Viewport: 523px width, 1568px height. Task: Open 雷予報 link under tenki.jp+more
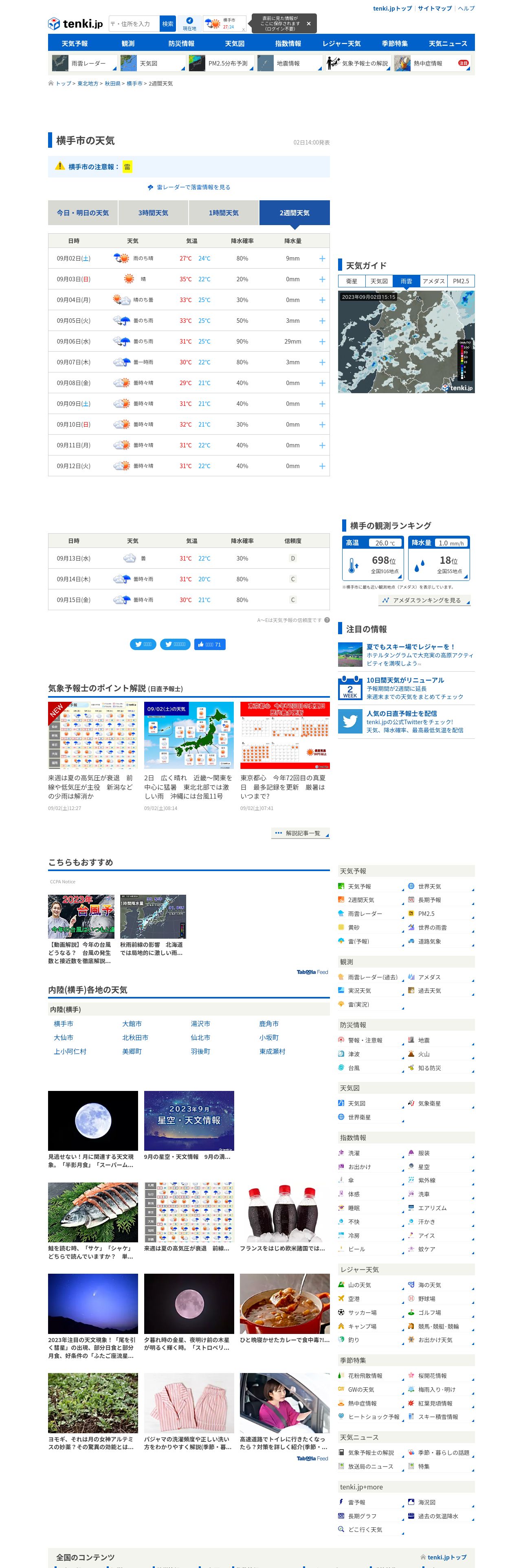click(x=357, y=1502)
